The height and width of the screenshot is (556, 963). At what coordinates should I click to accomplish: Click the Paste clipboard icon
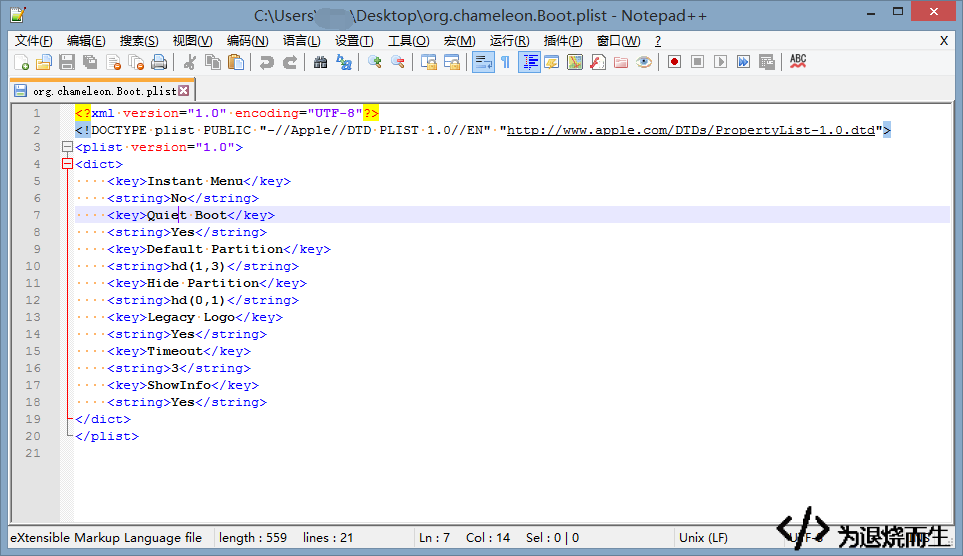pos(236,62)
